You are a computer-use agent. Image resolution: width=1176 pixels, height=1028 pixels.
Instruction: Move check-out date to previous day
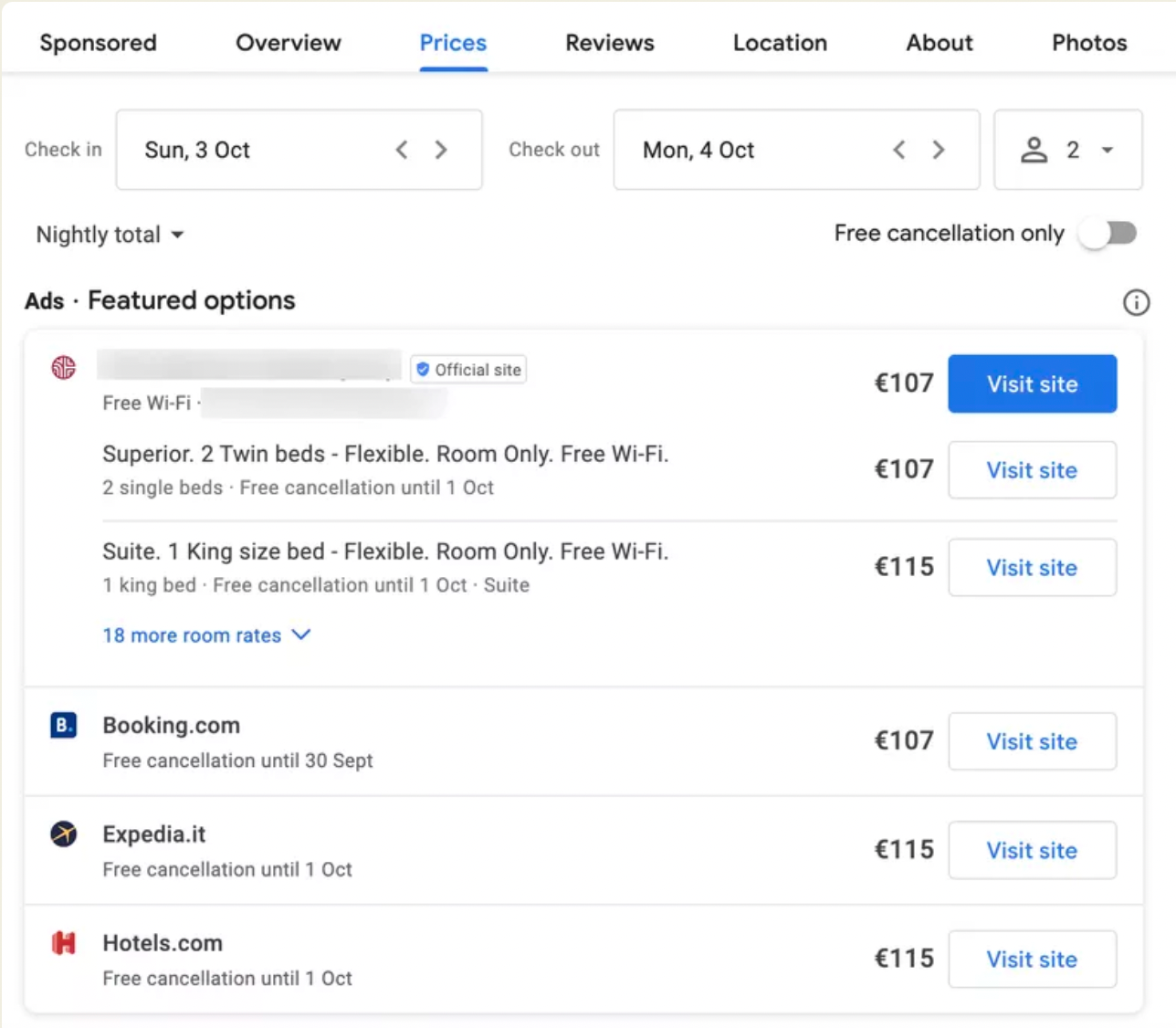click(x=899, y=150)
